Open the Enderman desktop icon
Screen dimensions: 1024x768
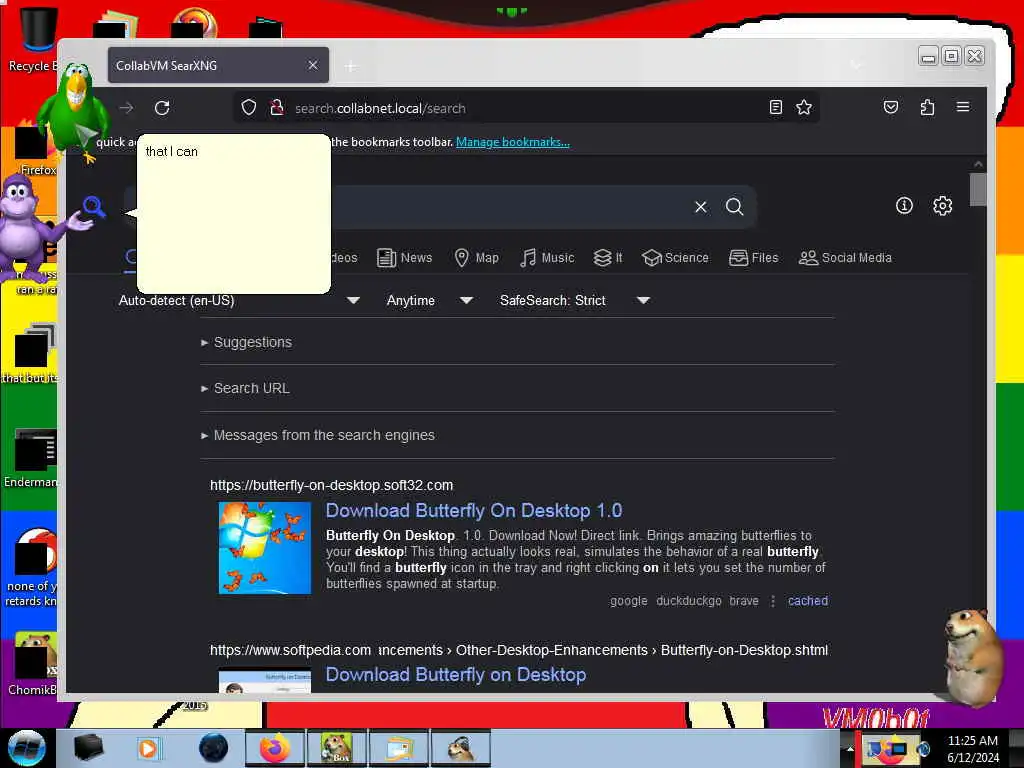(x=31, y=459)
